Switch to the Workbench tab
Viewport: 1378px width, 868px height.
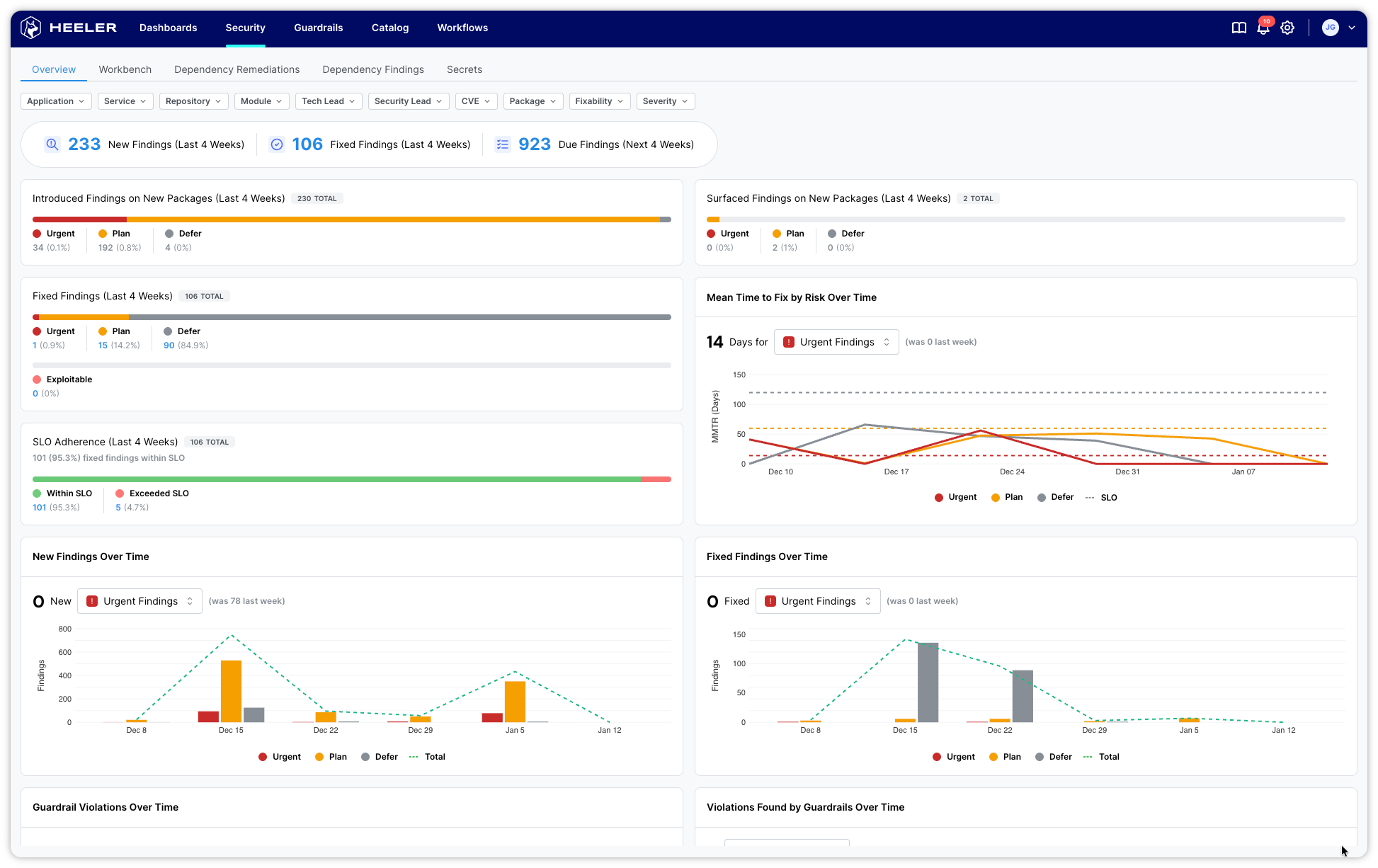click(125, 69)
